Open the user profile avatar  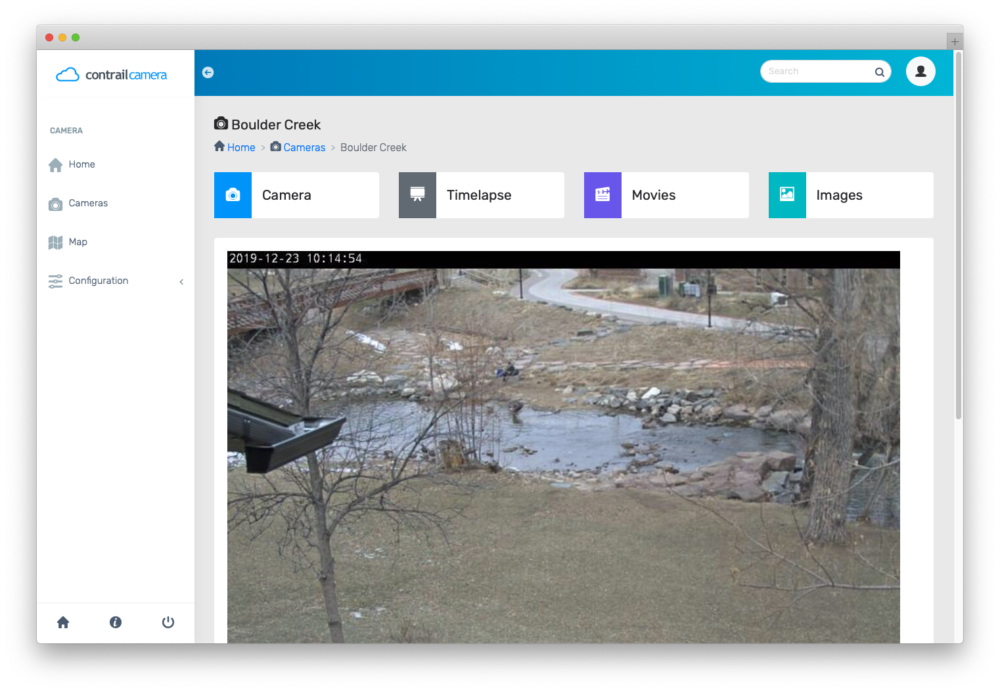coord(920,71)
